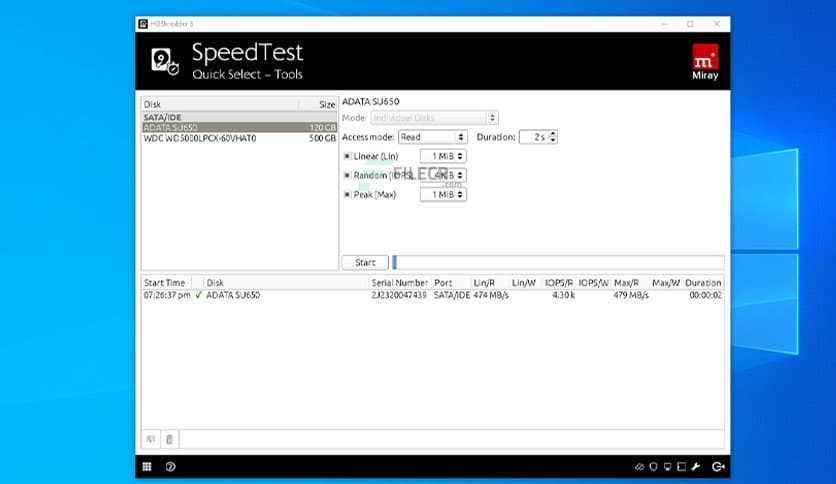The image size is (836, 484).
Task: Click the Serial Number column header
Action: (399, 283)
